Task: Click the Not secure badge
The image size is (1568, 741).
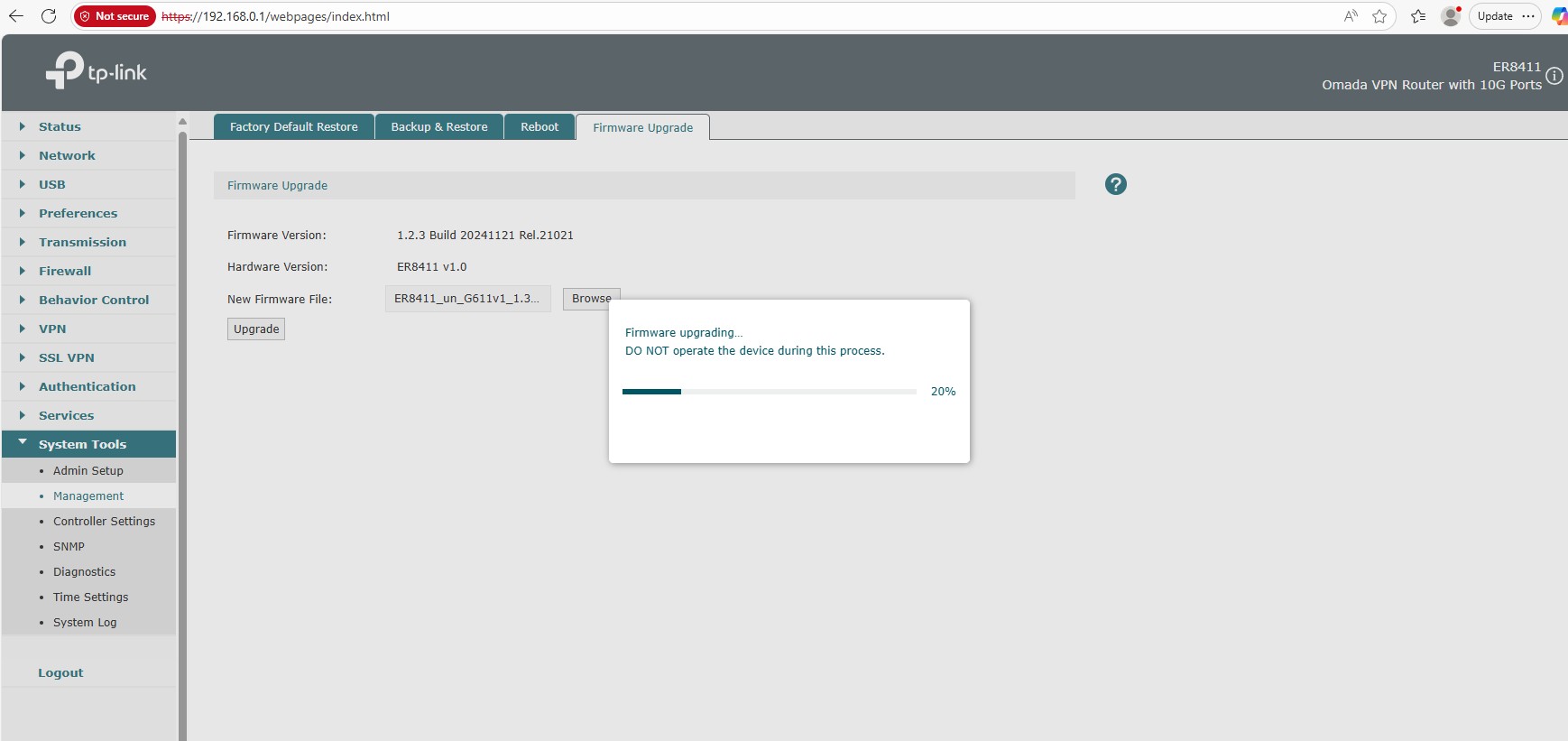Action: coord(115,16)
